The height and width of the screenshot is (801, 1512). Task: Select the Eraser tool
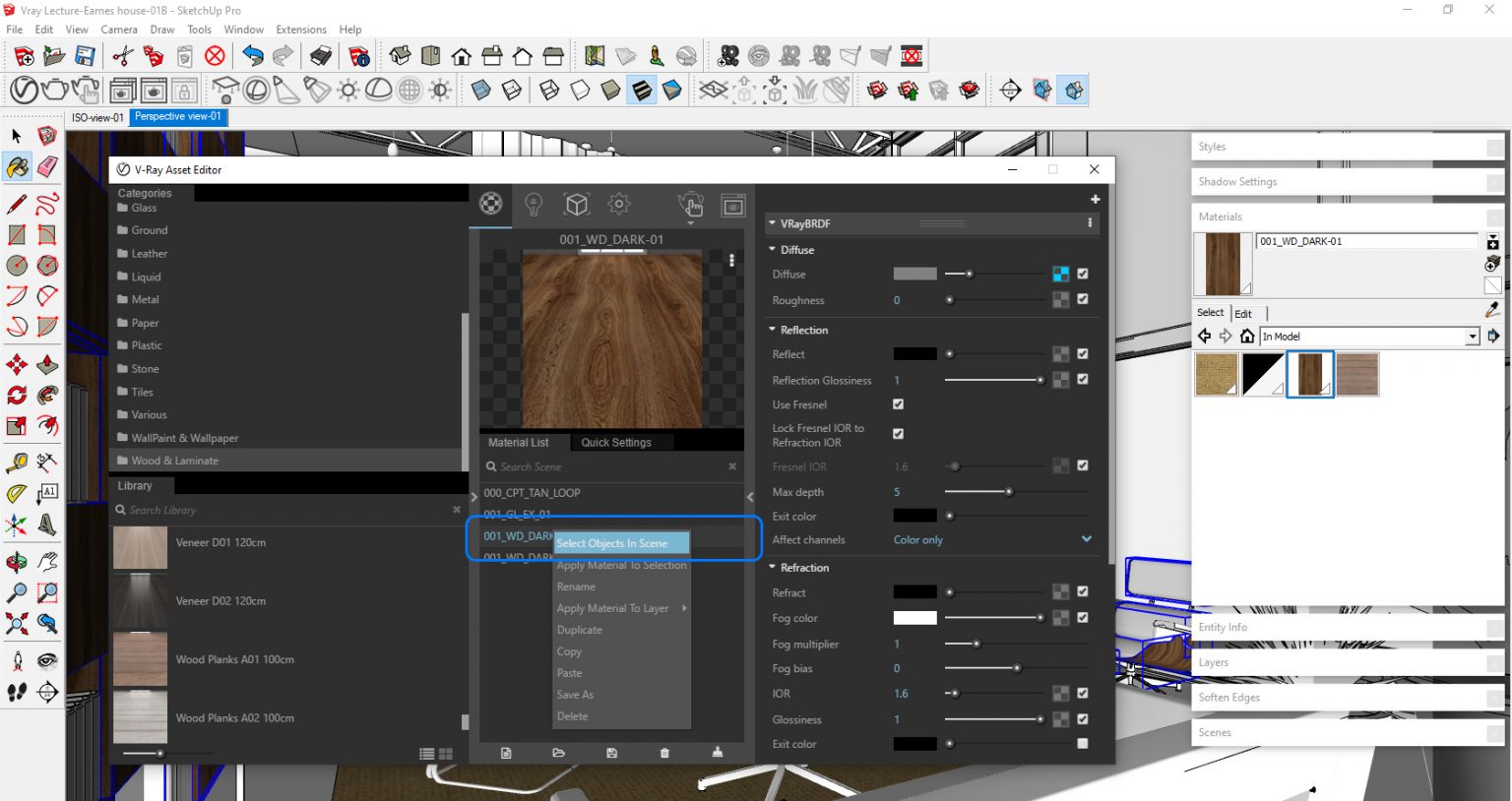(x=46, y=167)
